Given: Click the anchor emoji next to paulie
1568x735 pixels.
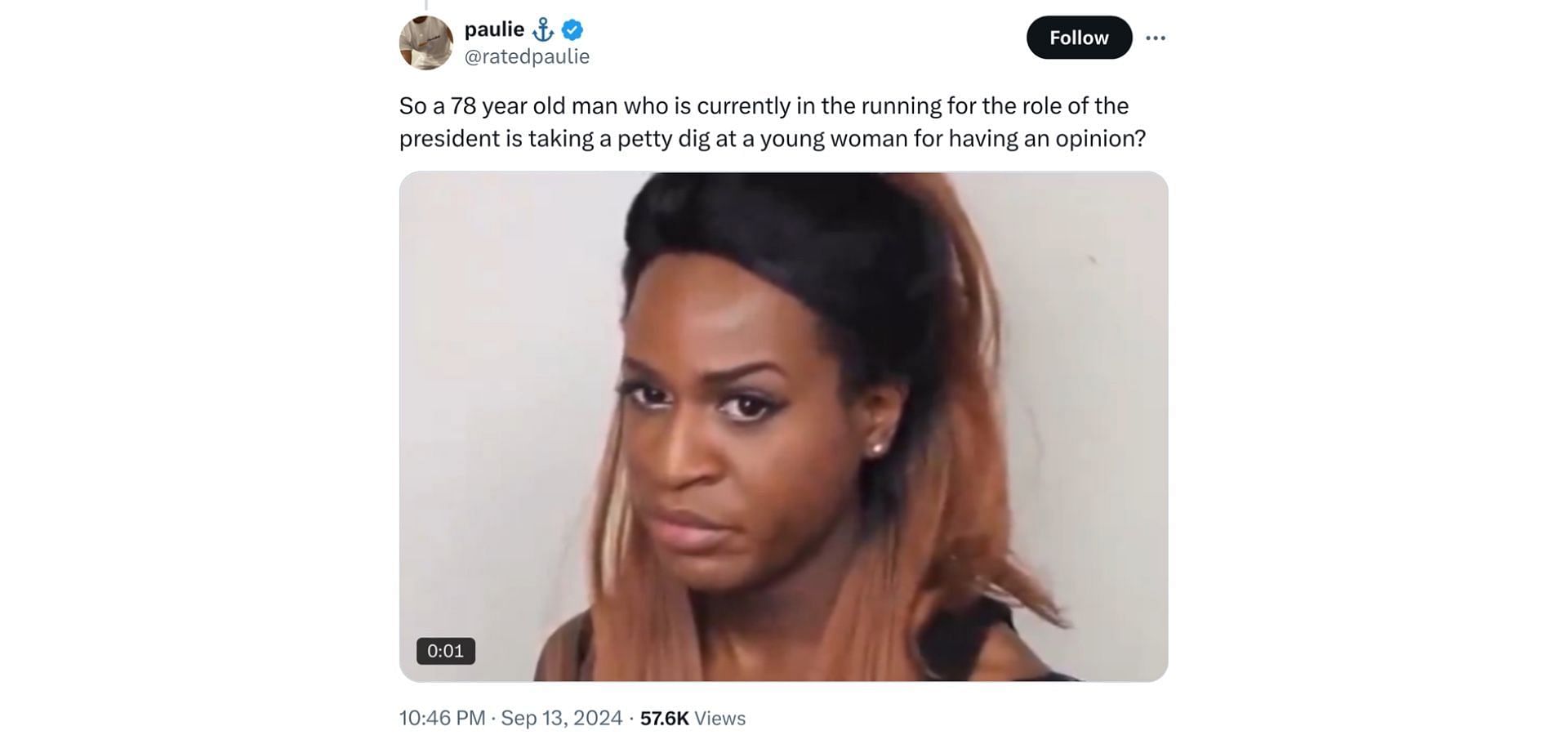Looking at the screenshot, I should coord(543,30).
